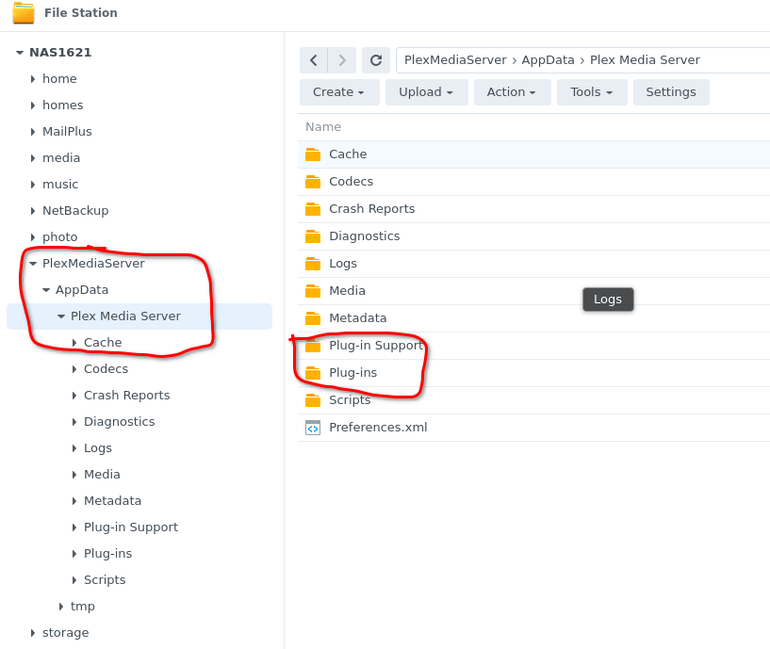Open the Action dropdown menu
The height and width of the screenshot is (649, 770).
tap(512, 92)
